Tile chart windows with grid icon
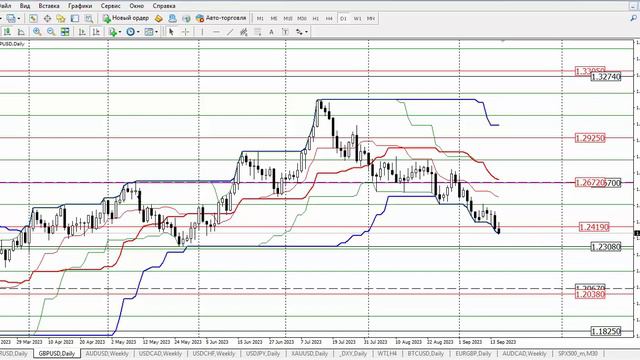 (65, 32)
